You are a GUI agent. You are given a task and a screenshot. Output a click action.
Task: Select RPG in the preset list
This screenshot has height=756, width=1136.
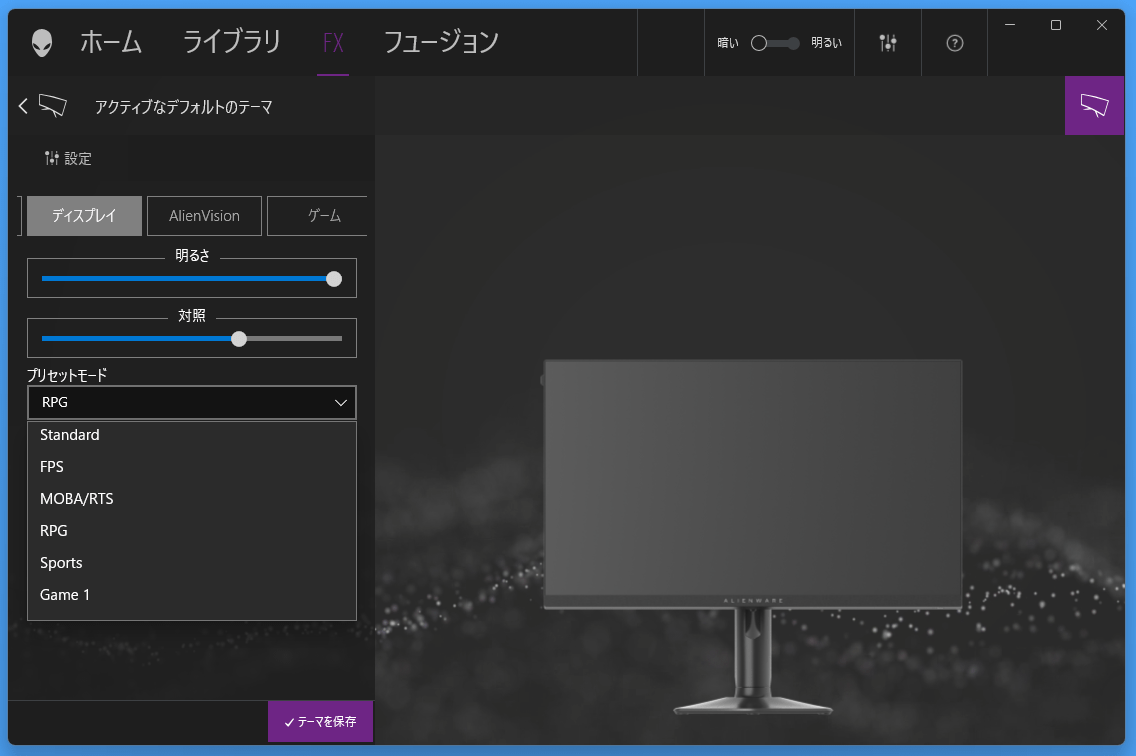pyautogui.click(x=192, y=531)
